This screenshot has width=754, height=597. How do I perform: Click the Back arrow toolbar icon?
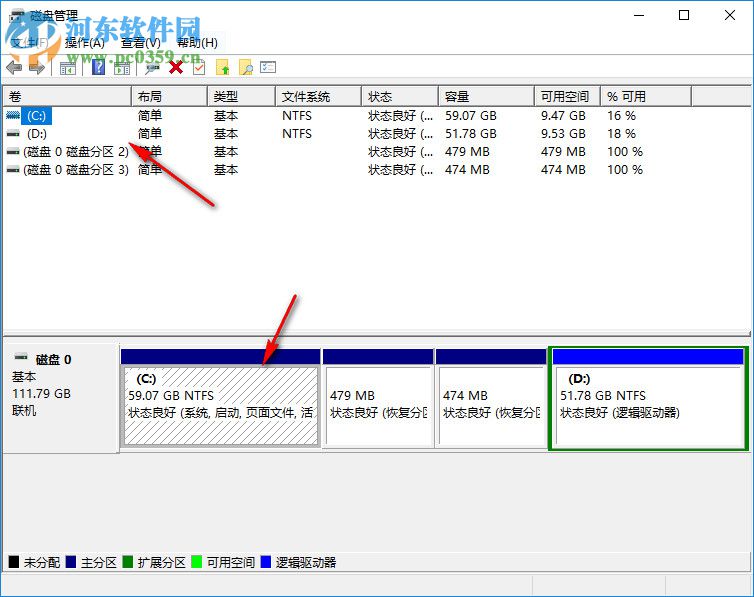tap(14, 68)
